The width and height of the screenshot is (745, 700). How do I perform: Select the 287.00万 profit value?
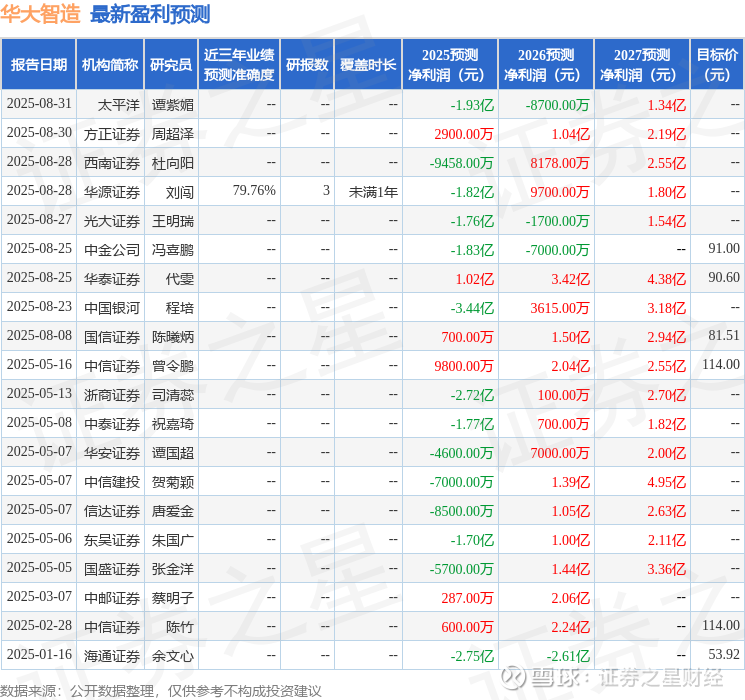click(x=468, y=598)
